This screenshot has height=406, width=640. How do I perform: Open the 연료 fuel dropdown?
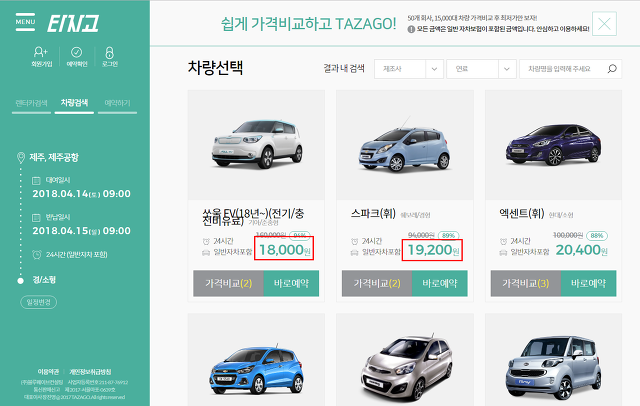(481, 69)
